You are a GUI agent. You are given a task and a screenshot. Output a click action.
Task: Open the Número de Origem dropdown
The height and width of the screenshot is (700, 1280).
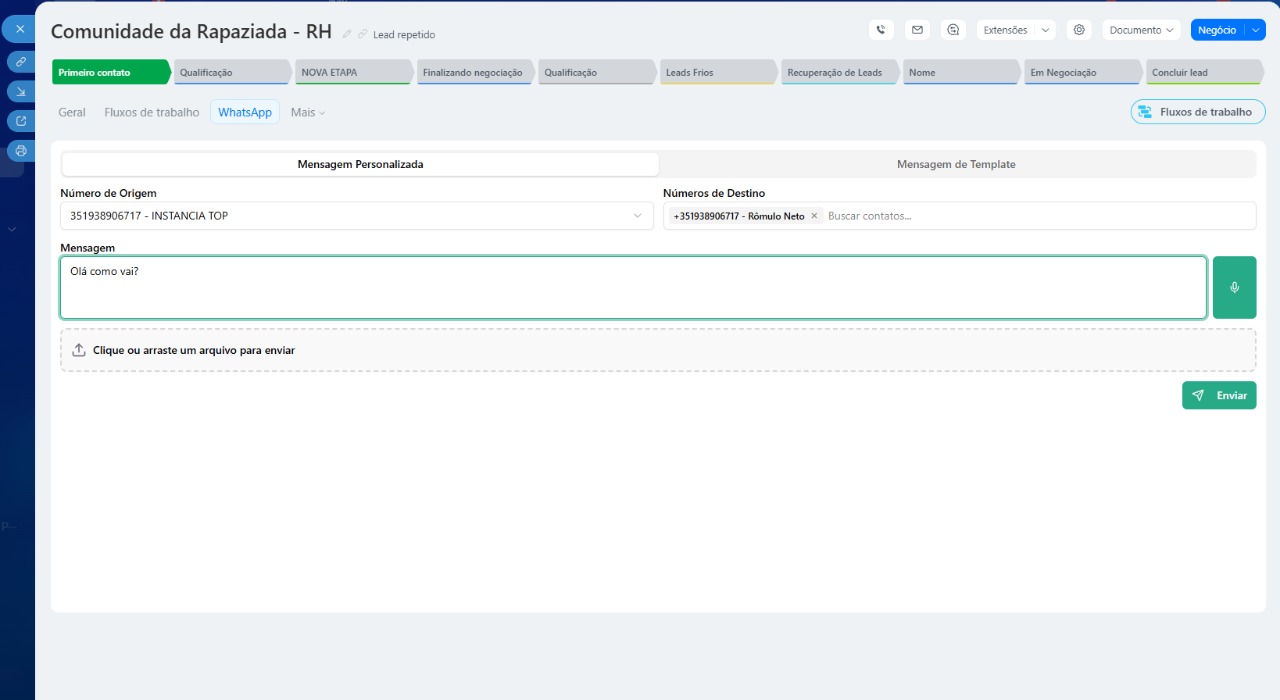(x=356, y=216)
